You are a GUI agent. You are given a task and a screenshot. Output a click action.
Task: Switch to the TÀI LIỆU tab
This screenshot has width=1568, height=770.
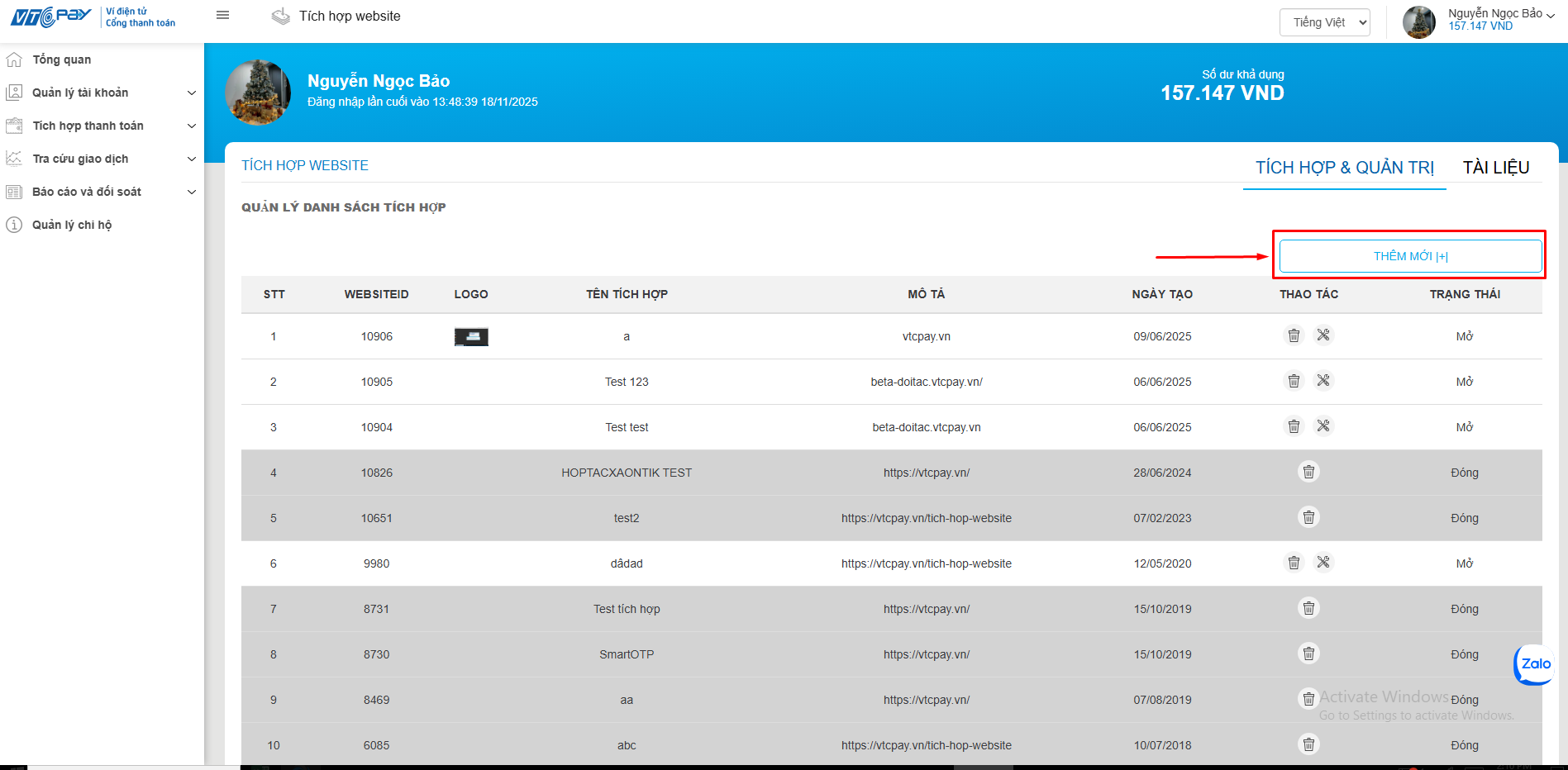click(1495, 168)
